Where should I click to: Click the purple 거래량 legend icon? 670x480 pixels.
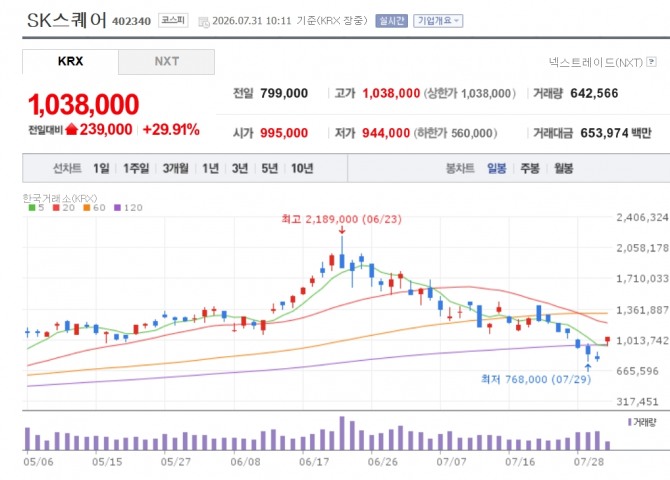coord(629,422)
